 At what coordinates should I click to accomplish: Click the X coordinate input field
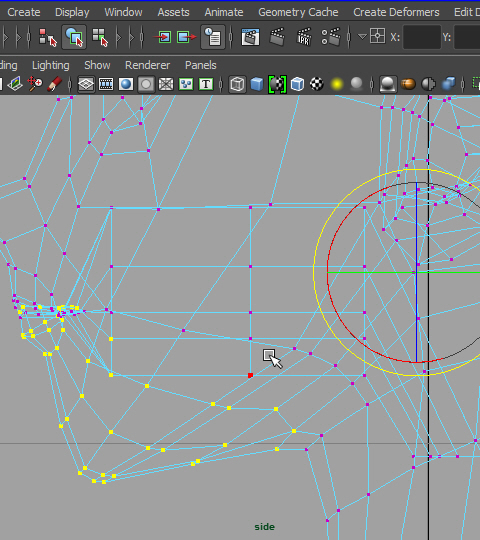(422, 37)
